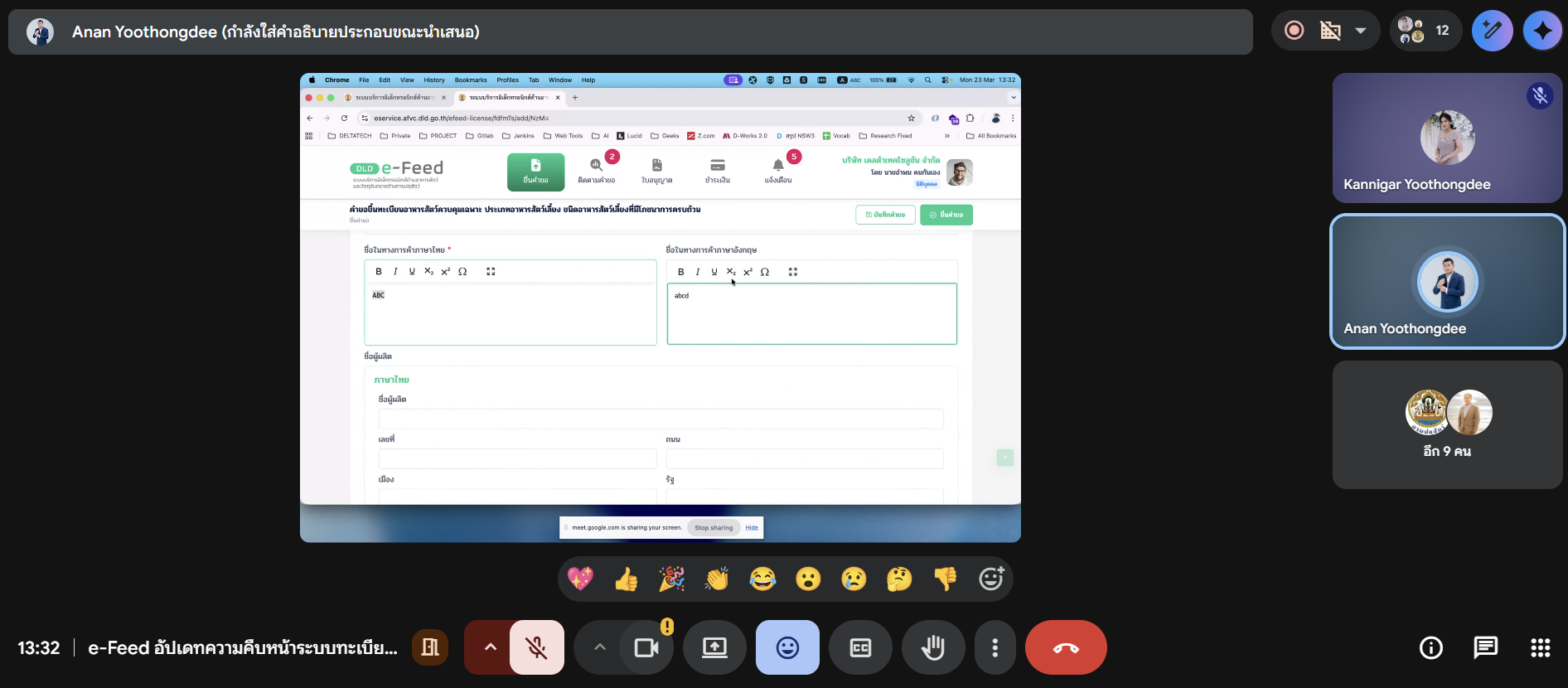
Task: Send the clapping hands reaction
Action: [x=717, y=579]
